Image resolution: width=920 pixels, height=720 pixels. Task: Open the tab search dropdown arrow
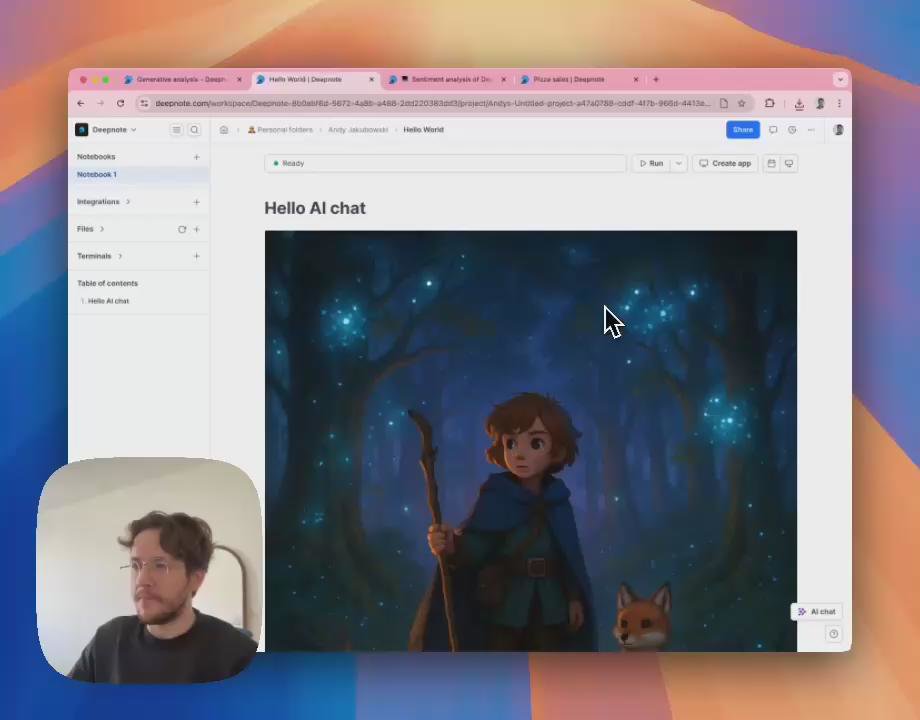point(840,79)
